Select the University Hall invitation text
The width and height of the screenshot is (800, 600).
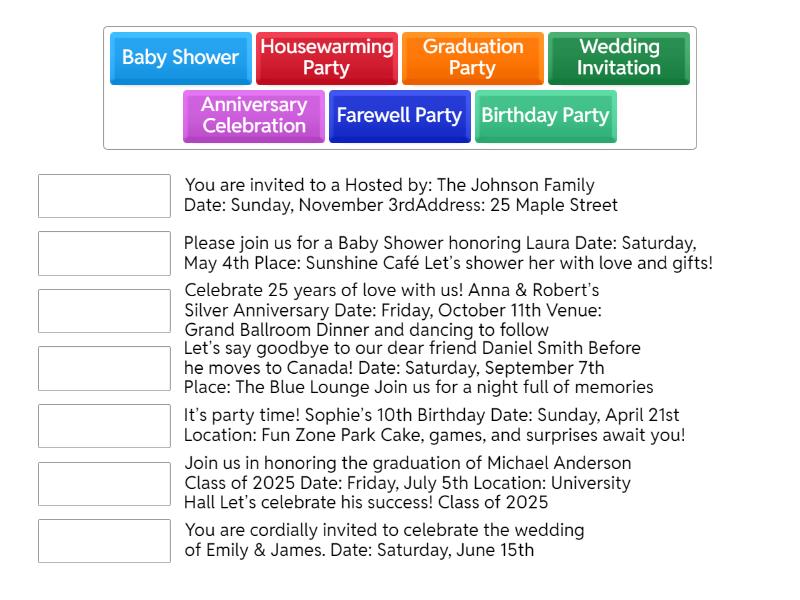tap(407, 483)
